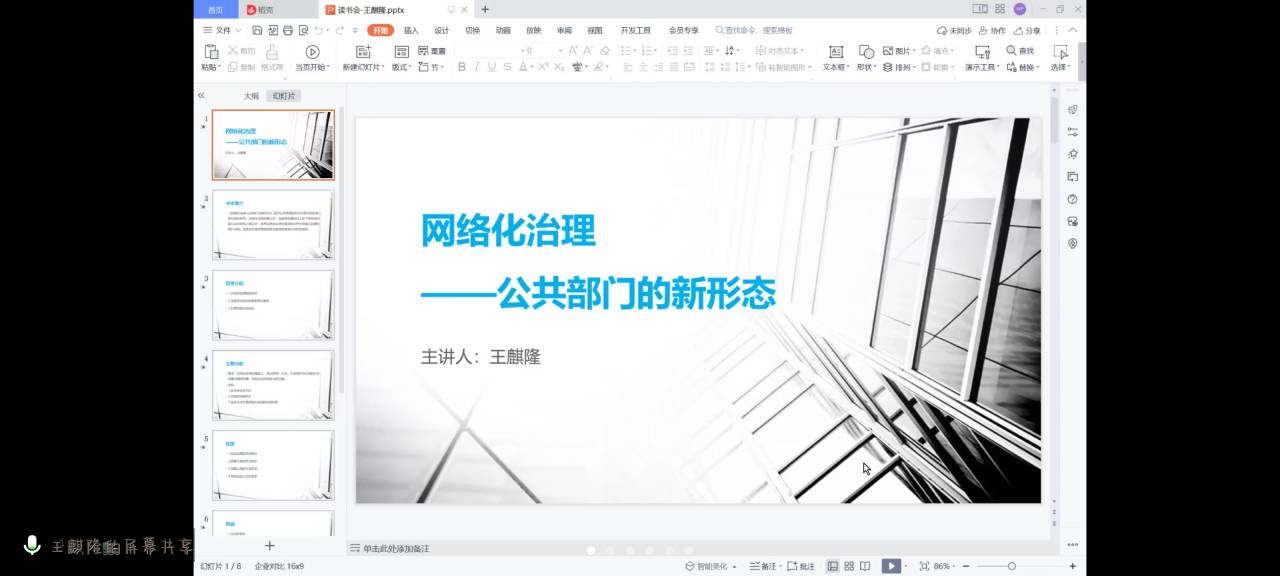Expand the 图片 (Picture) dropdown
This screenshot has height=576, width=1280.
click(x=914, y=51)
